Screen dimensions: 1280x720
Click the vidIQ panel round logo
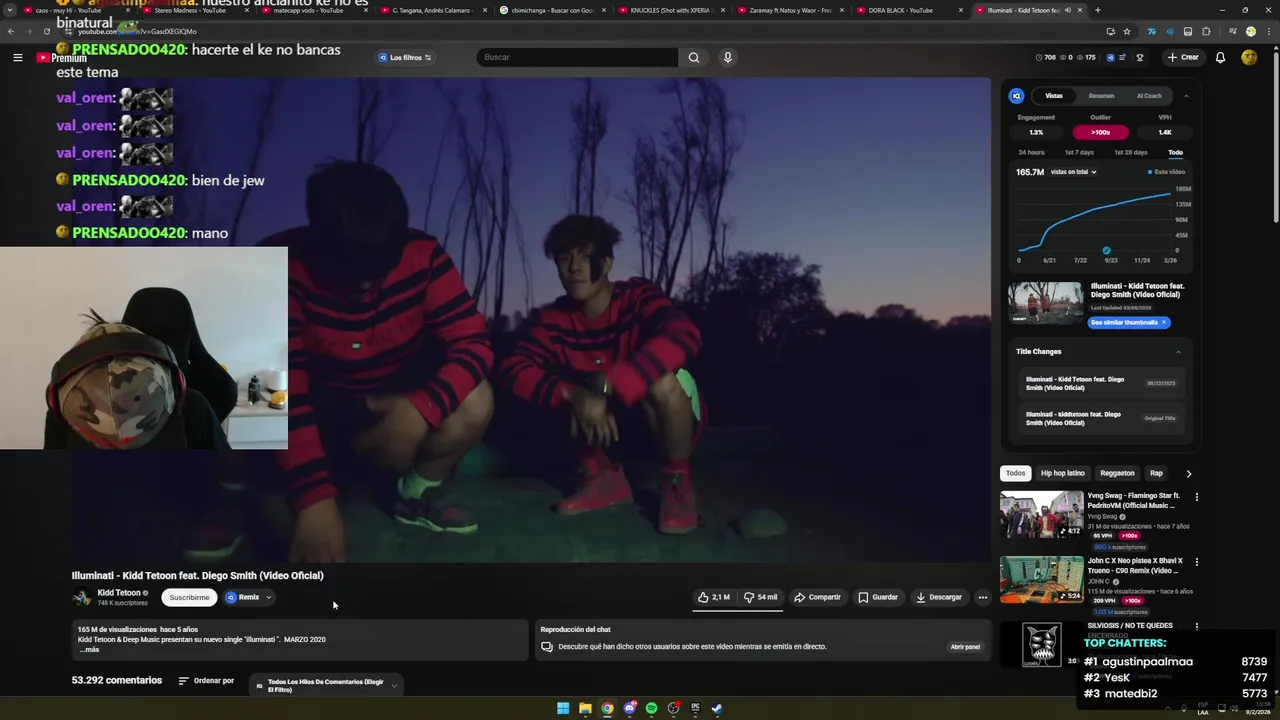coord(1017,96)
